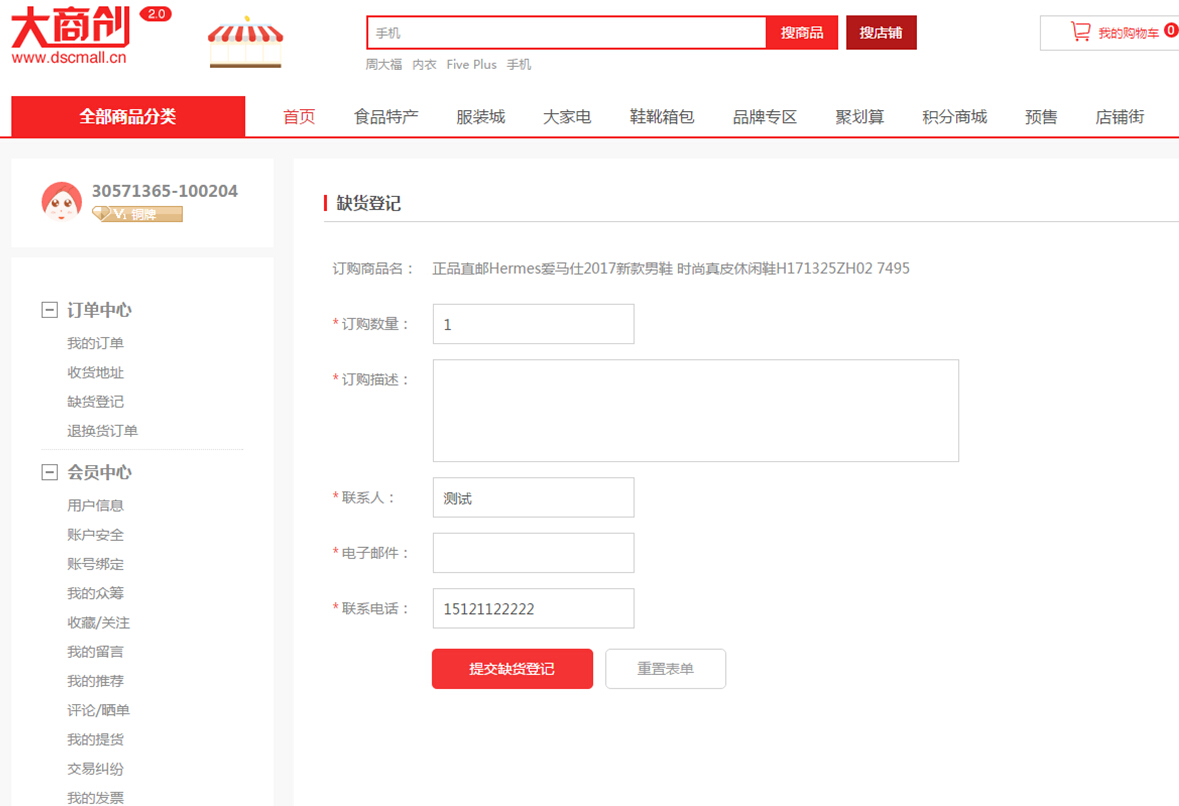Open 收货地址 in sidebar
The height and width of the screenshot is (806, 1179).
(x=95, y=372)
